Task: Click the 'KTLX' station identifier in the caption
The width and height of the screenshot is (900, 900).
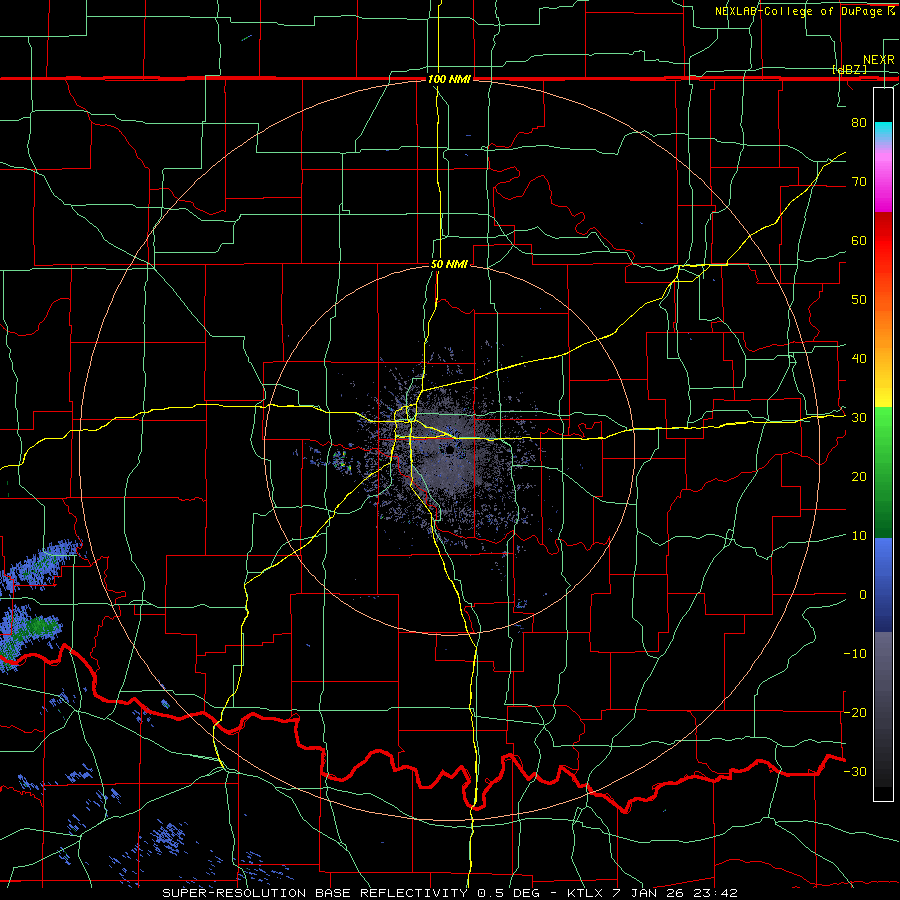Action: (x=587, y=893)
